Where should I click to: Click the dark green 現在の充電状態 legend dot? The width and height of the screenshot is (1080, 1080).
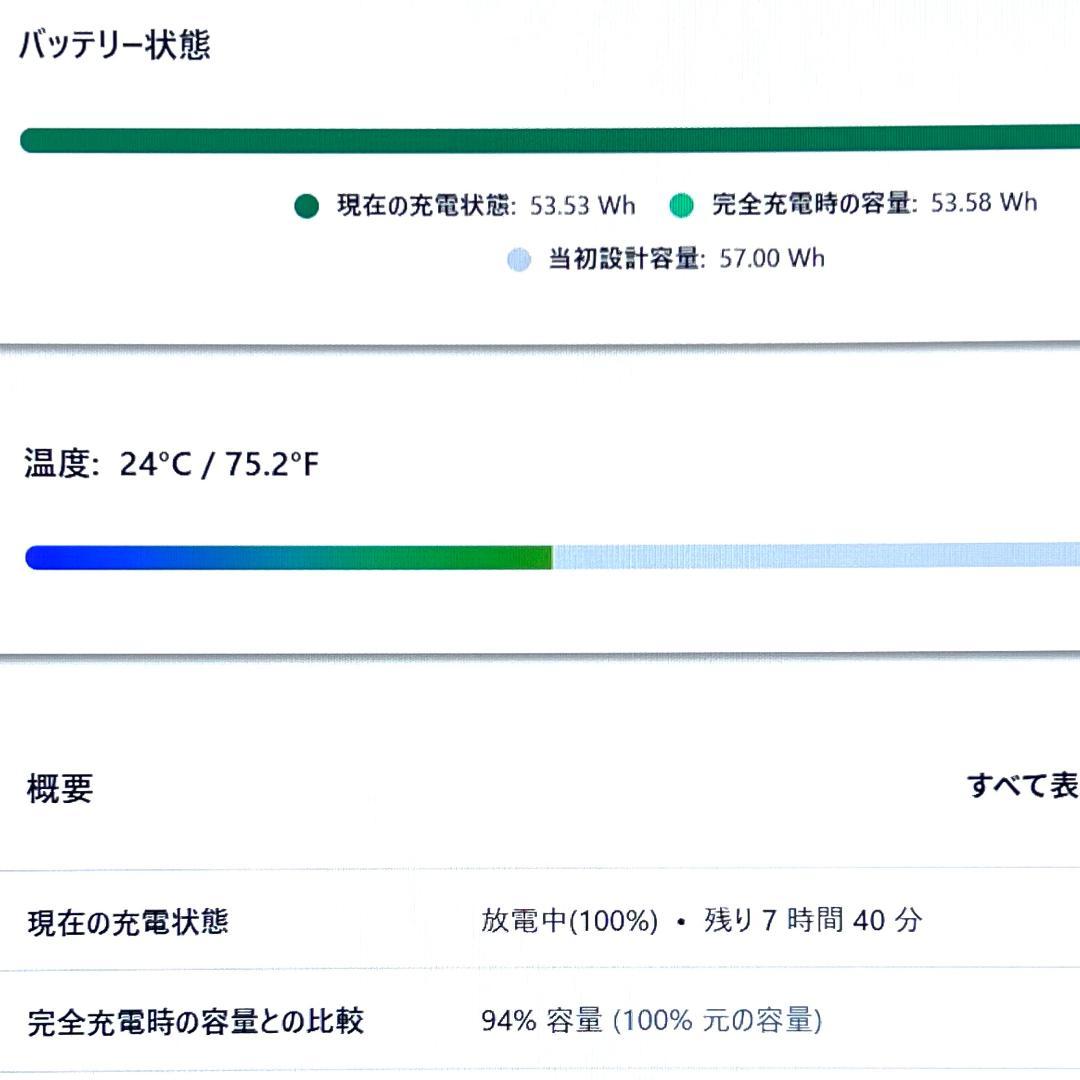(306, 207)
